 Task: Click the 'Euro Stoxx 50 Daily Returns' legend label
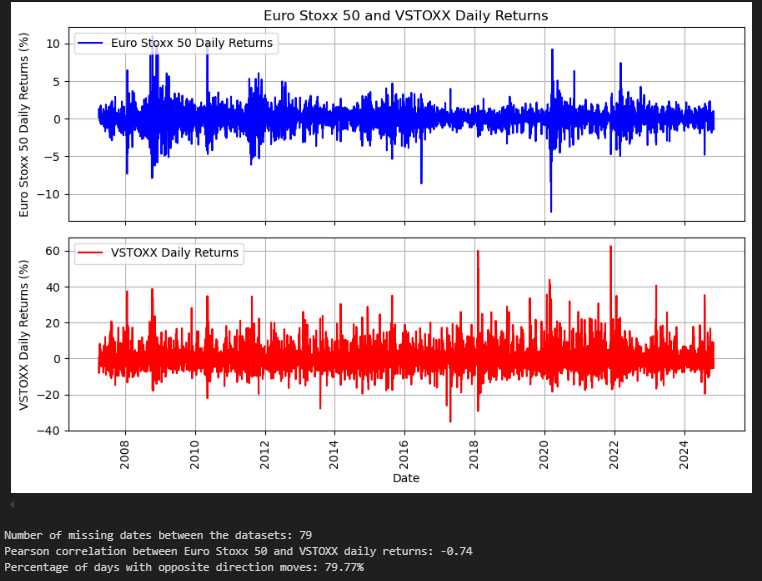tap(192, 43)
